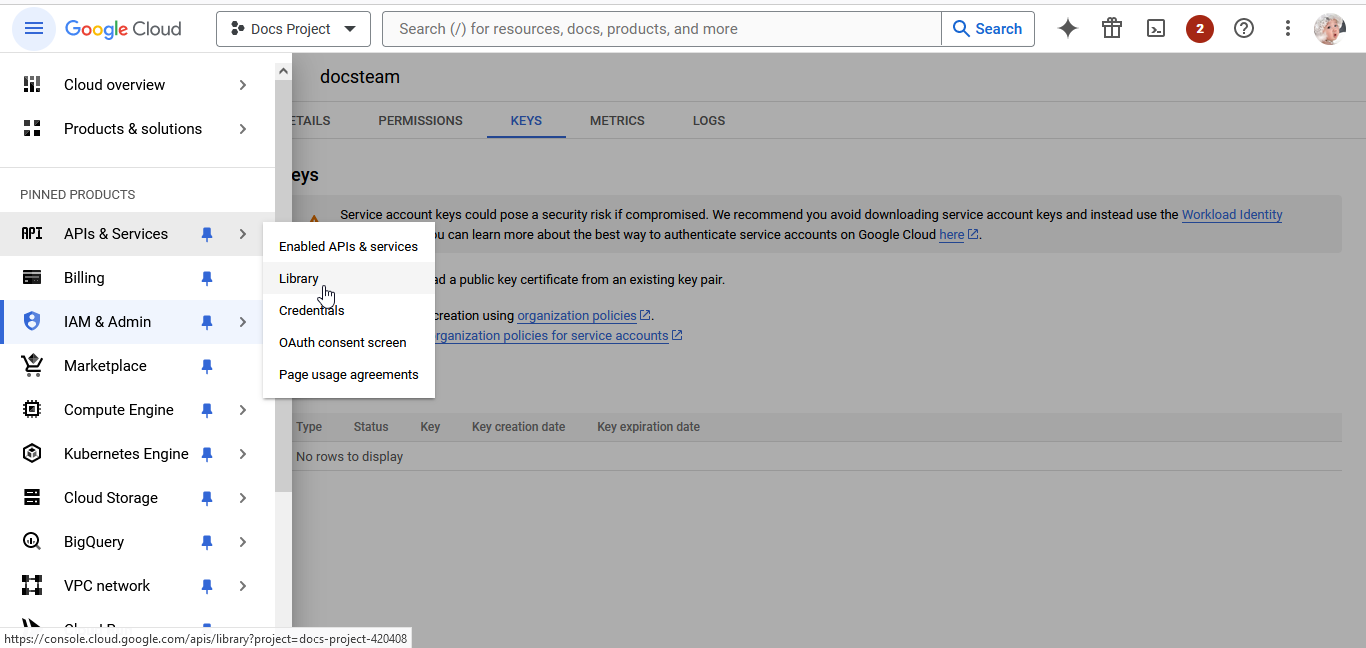Expand Compute Engine submenu chevron
The image size is (1366, 648).
pyautogui.click(x=243, y=410)
